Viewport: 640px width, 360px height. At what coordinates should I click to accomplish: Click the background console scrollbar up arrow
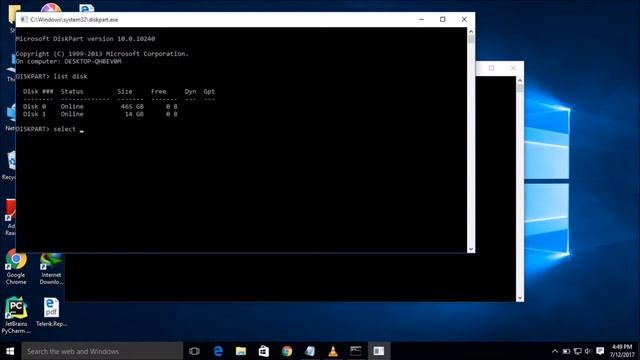click(520, 80)
